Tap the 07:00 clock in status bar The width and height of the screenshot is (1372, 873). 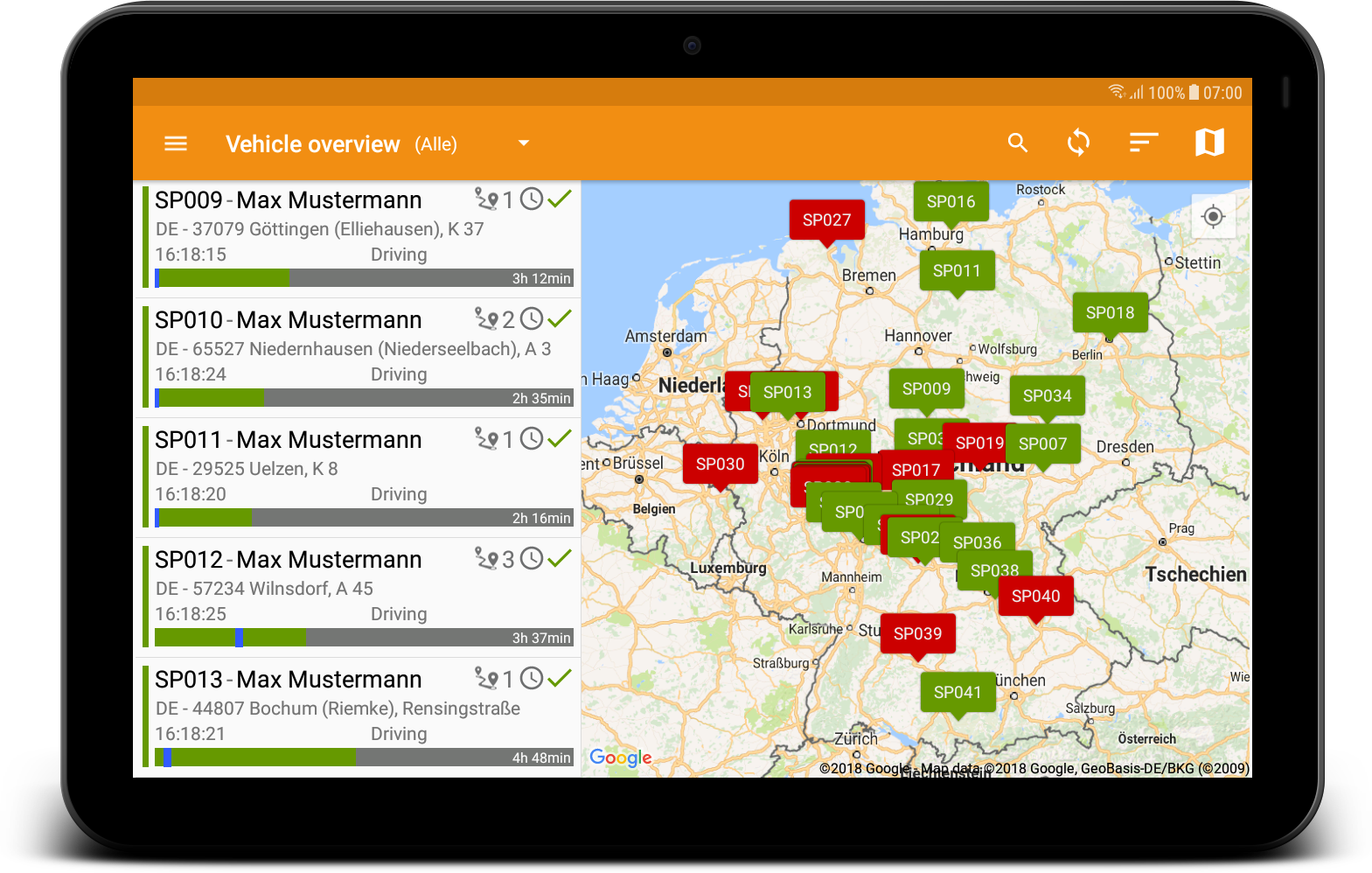(x=1222, y=93)
